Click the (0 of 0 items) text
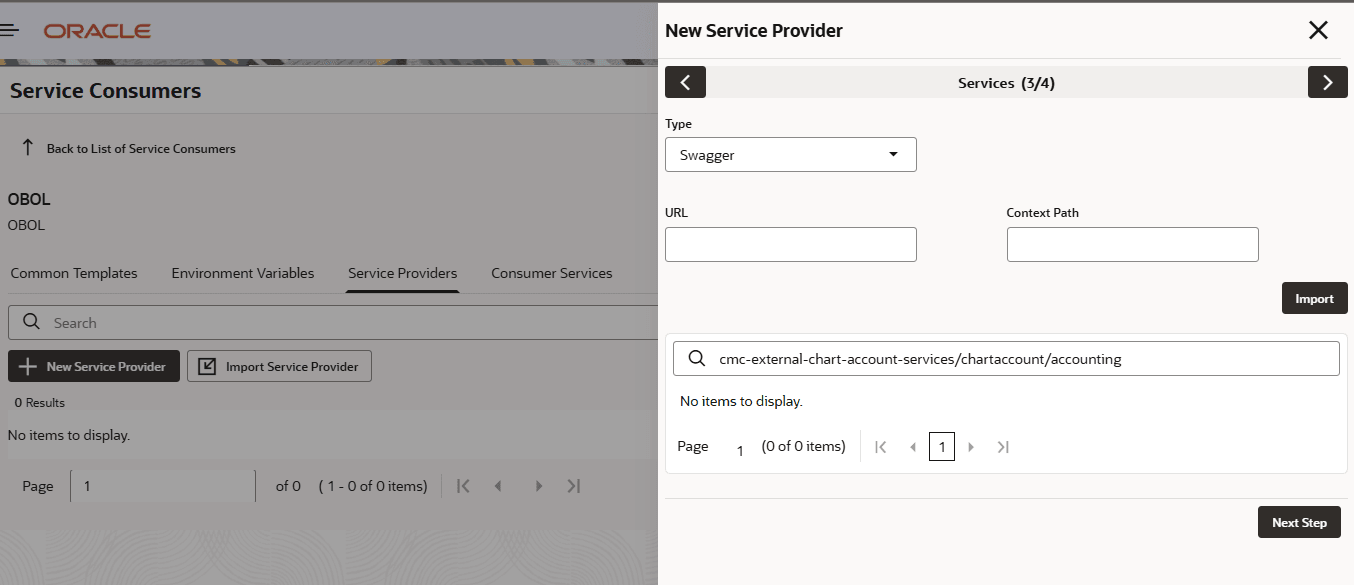The width and height of the screenshot is (1354, 585). click(803, 446)
